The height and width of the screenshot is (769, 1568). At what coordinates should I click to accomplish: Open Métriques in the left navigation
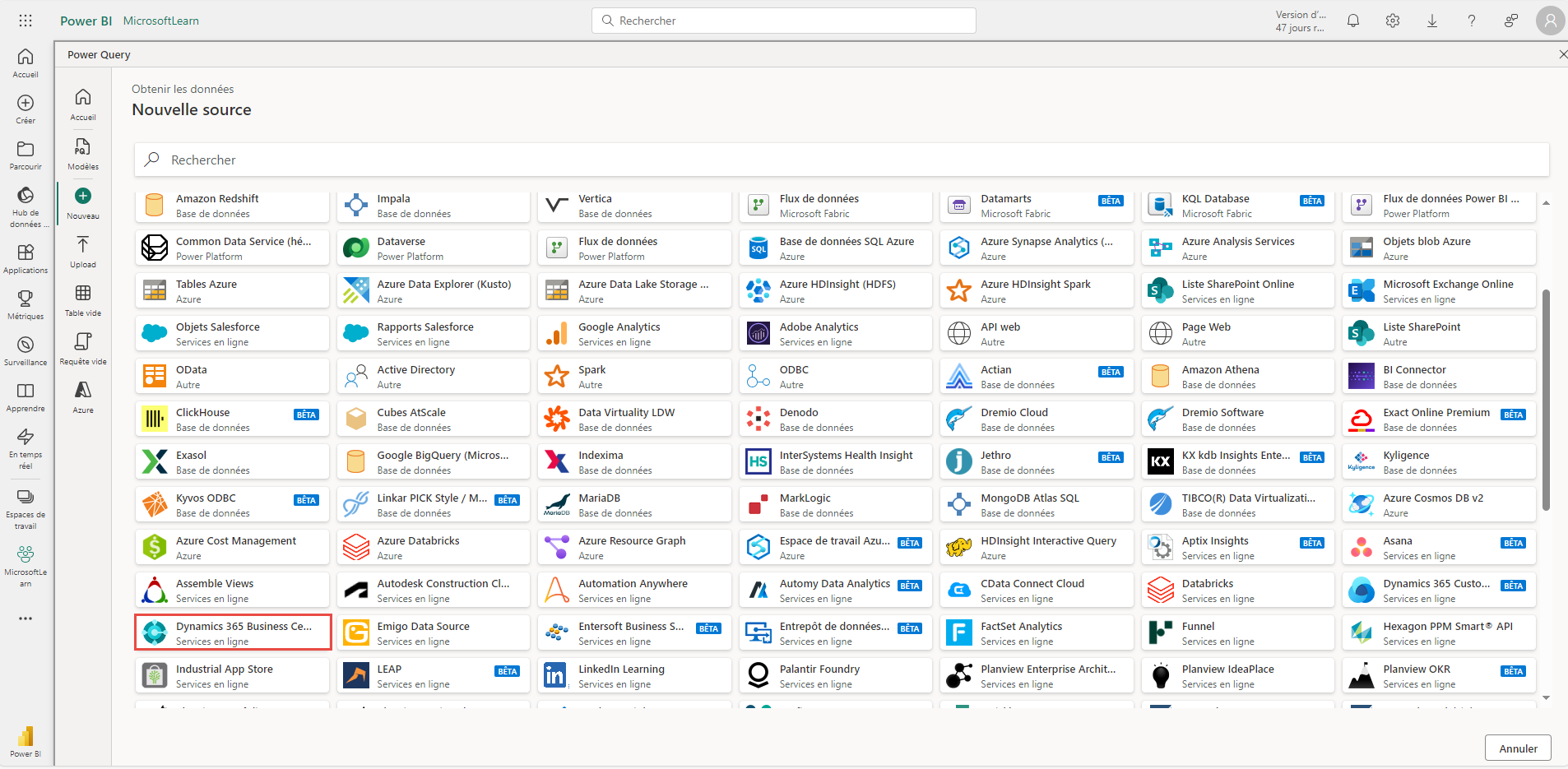(26, 305)
